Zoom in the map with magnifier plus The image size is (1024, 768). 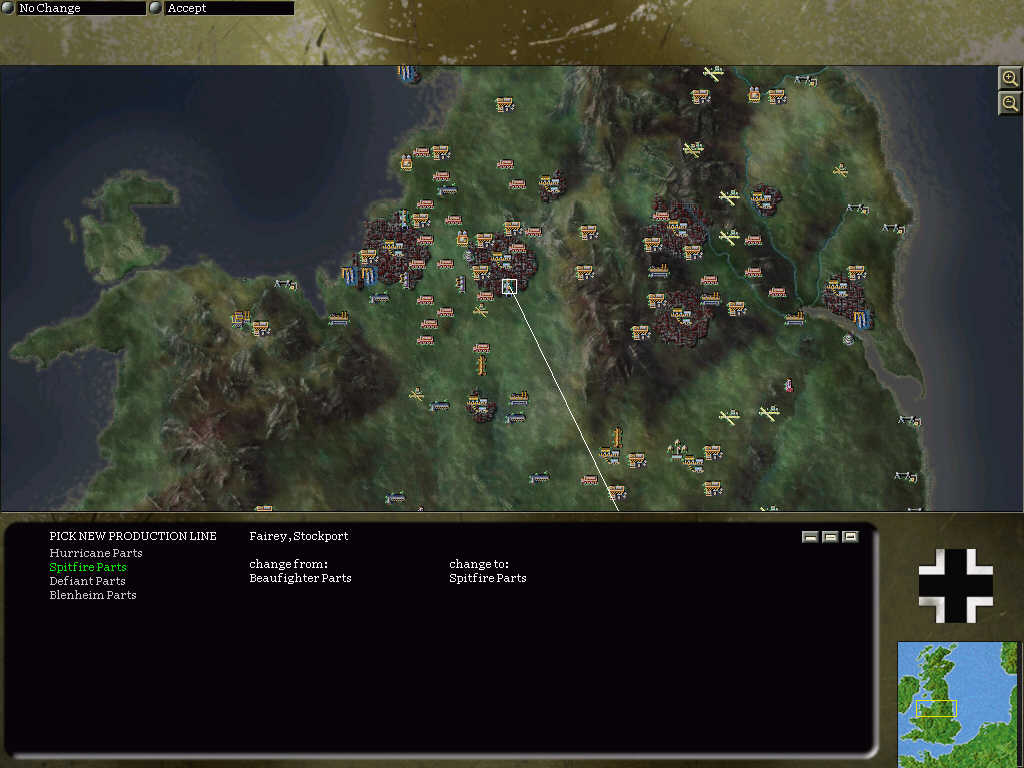(1010, 79)
